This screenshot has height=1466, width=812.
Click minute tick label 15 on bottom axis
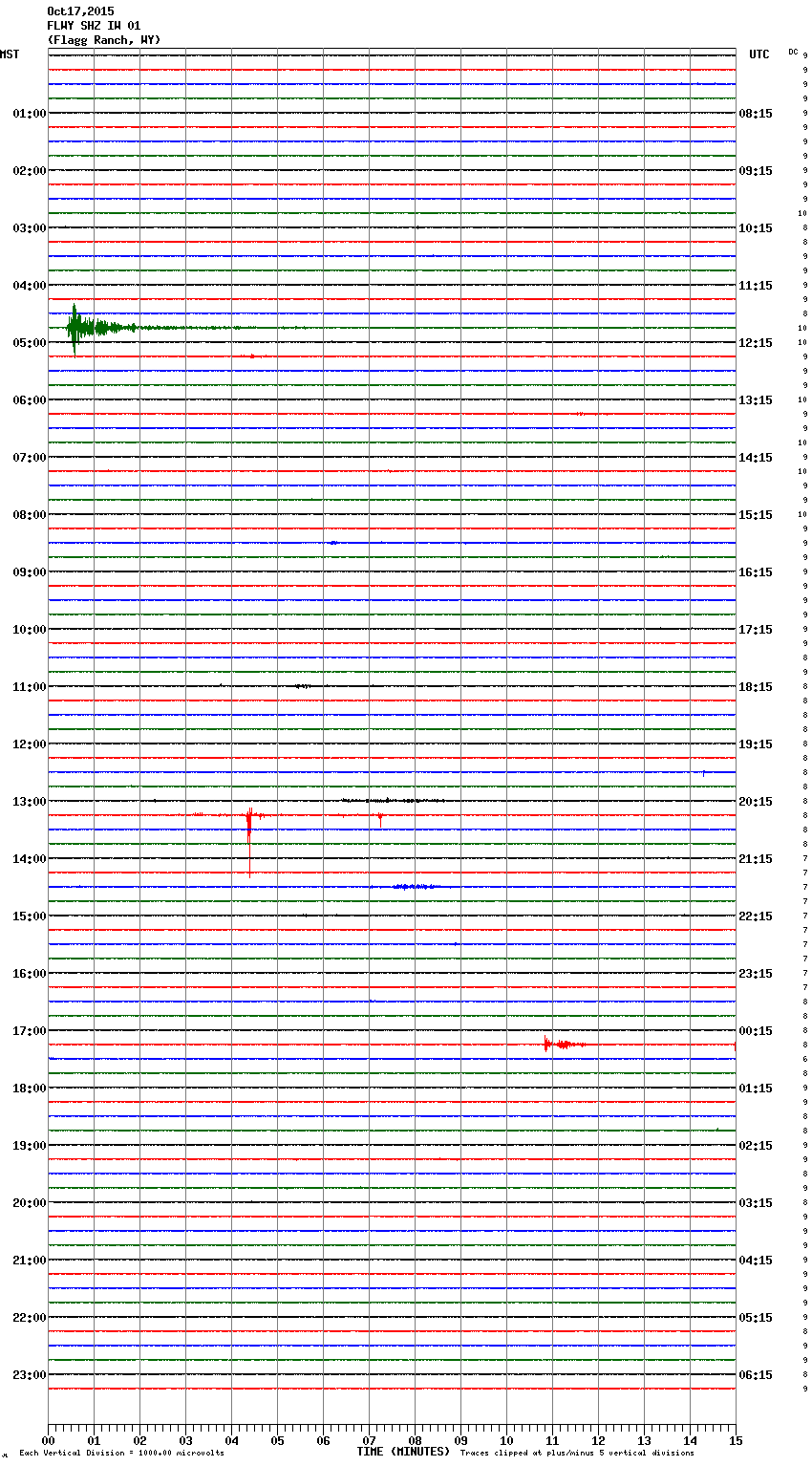[x=736, y=1440]
